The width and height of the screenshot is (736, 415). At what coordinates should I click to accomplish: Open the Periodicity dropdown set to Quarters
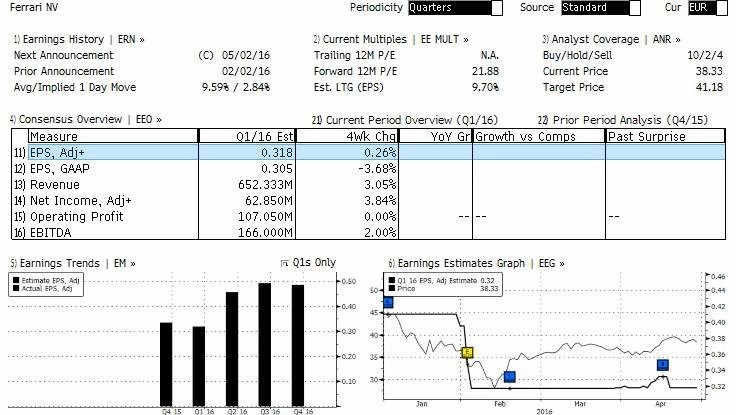click(455, 8)
